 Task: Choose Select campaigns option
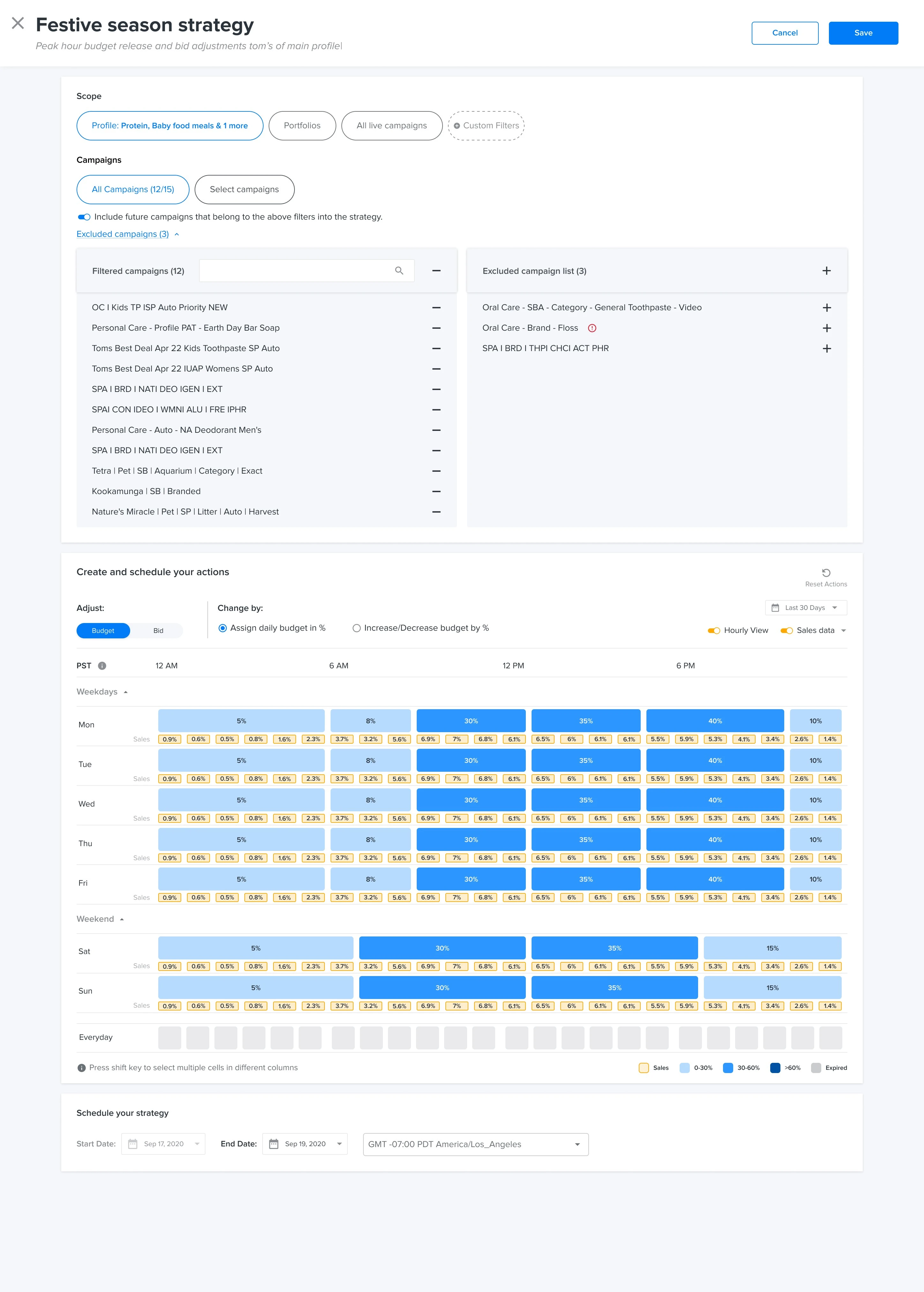[x=244, y=190]
